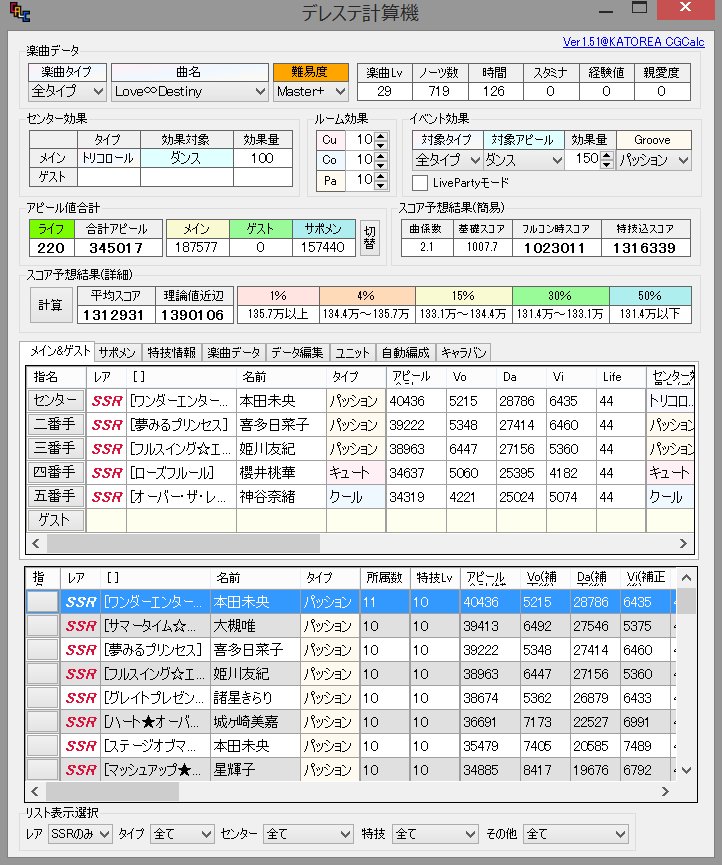Screen dimensions: 722x865
Task: Switch to the ユニット tab
Action: click(x=352, y=353)
